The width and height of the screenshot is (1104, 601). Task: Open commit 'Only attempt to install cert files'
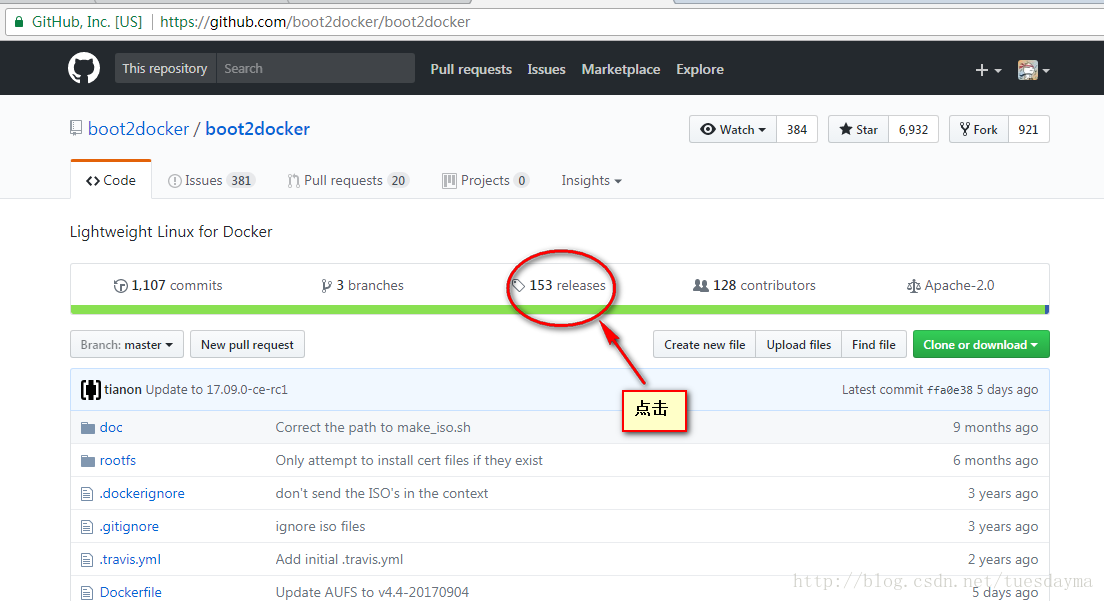click(409, 460)
